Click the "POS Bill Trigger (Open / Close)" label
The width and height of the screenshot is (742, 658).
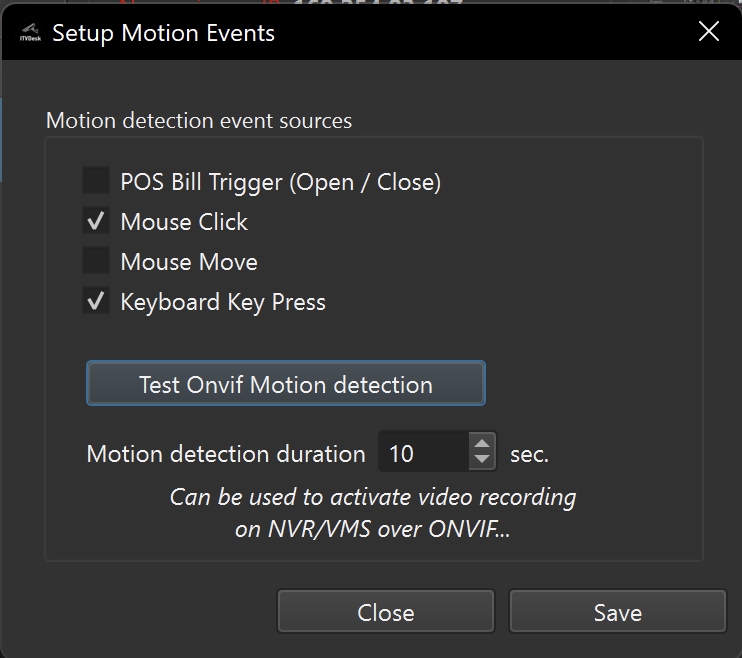coord(280,182)
